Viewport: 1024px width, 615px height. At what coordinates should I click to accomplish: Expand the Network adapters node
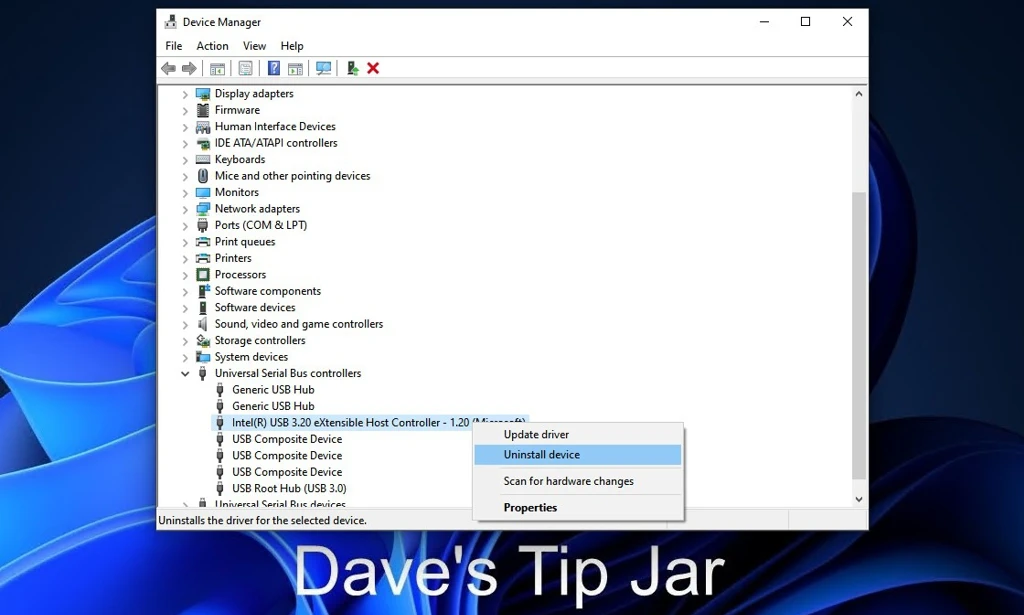[185, 209]
